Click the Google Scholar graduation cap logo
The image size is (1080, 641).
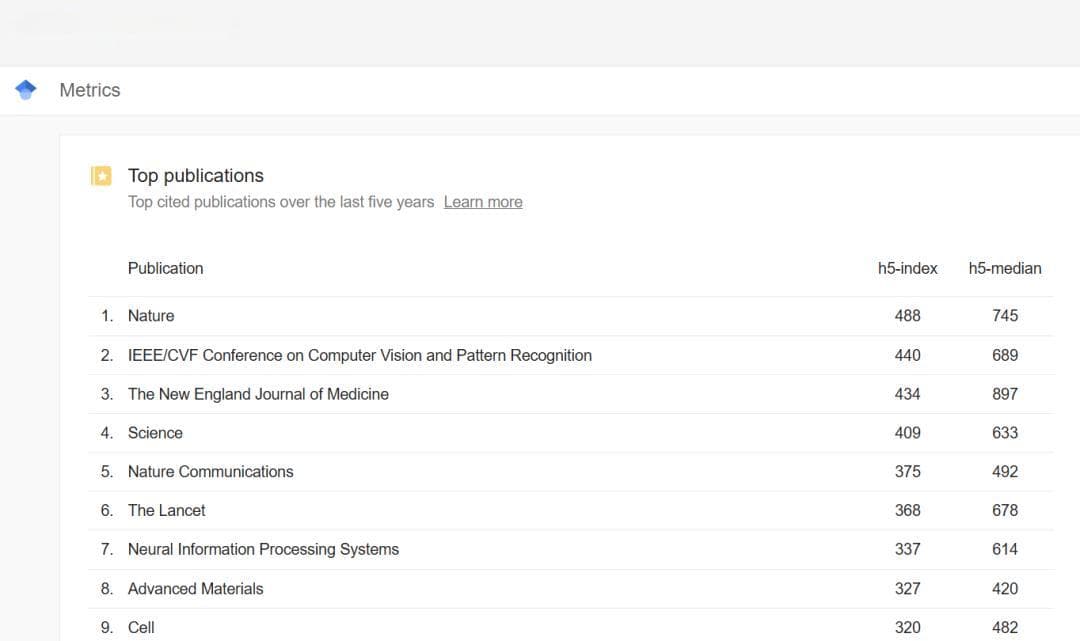pyautogui.click(x=25, y=90)
